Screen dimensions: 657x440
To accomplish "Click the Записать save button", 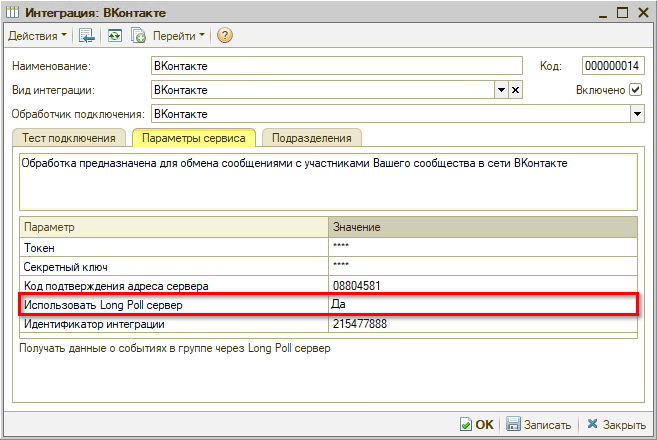I will tap(539, 424).
